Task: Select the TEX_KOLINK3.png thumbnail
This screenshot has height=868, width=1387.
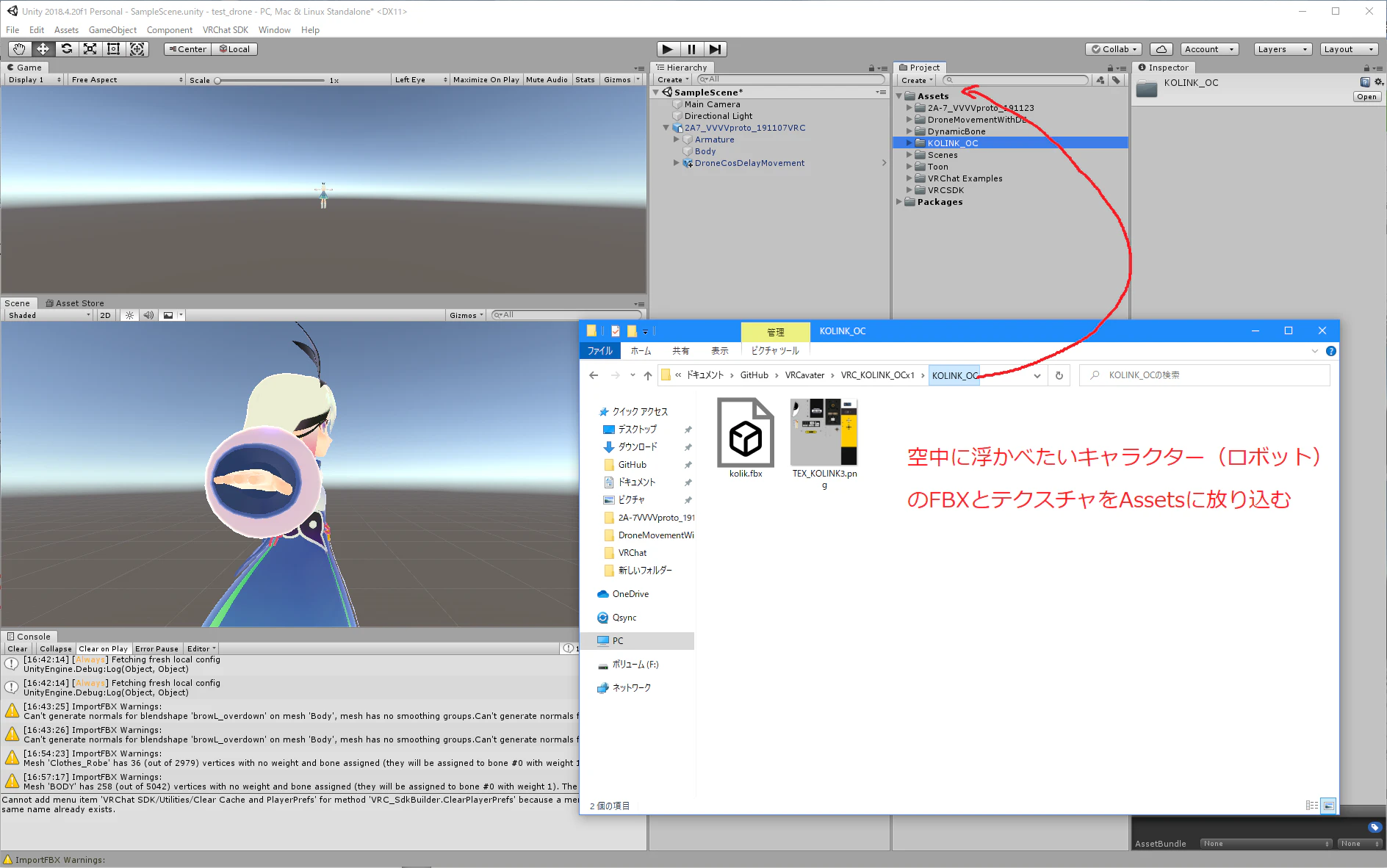Action: tap(824, 433)
